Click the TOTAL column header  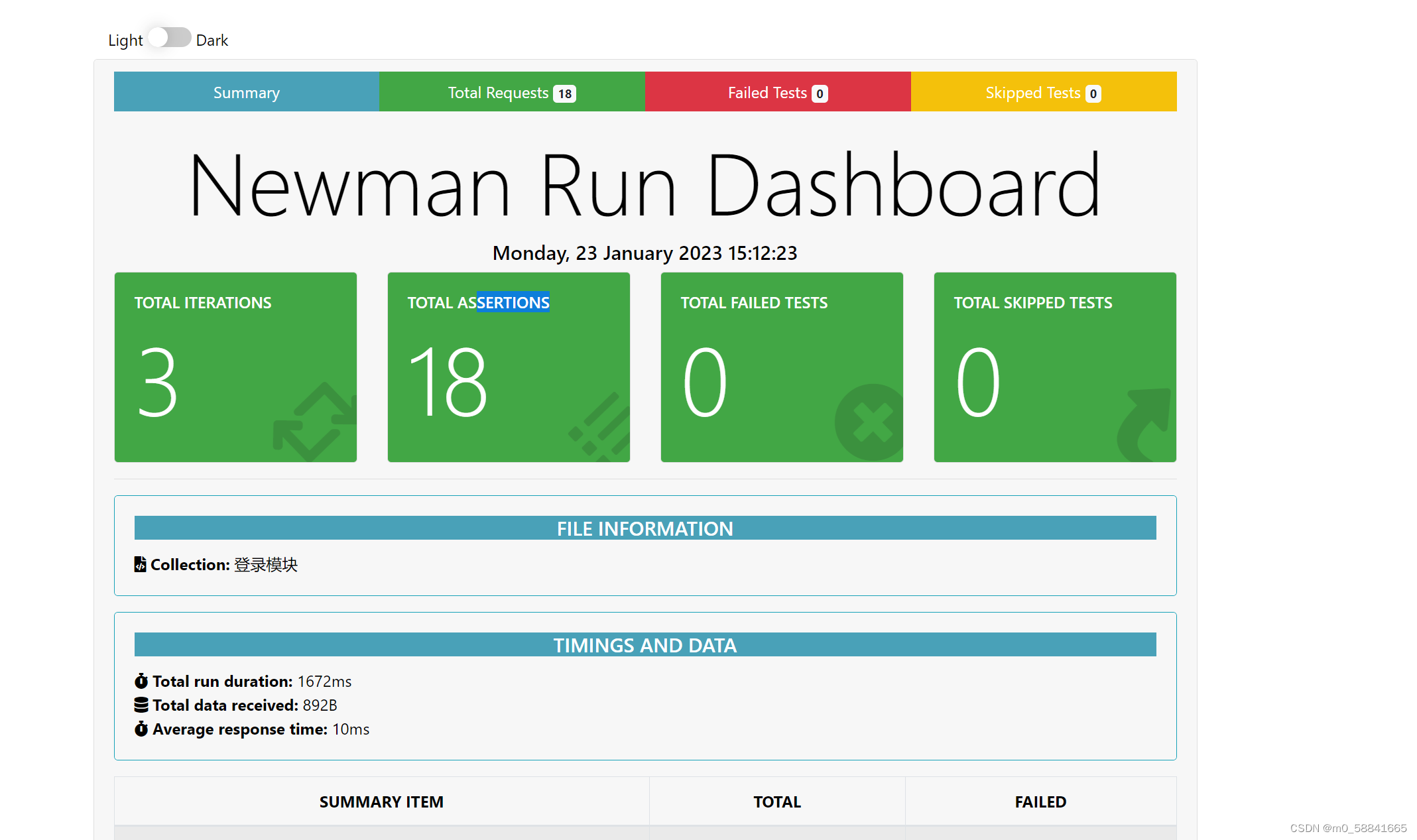tap(777, 802)
